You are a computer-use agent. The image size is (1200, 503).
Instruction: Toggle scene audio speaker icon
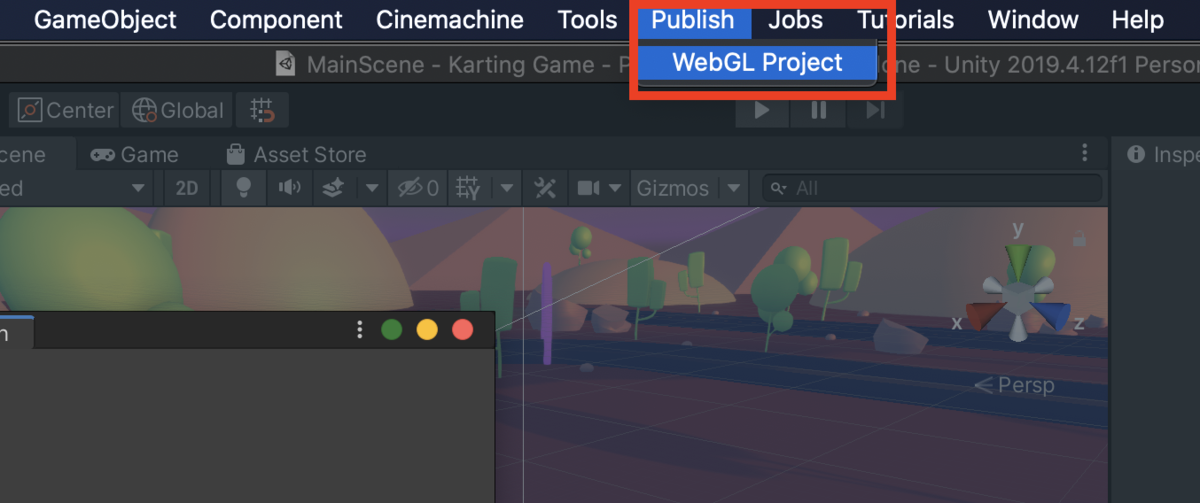coord(289,188)
